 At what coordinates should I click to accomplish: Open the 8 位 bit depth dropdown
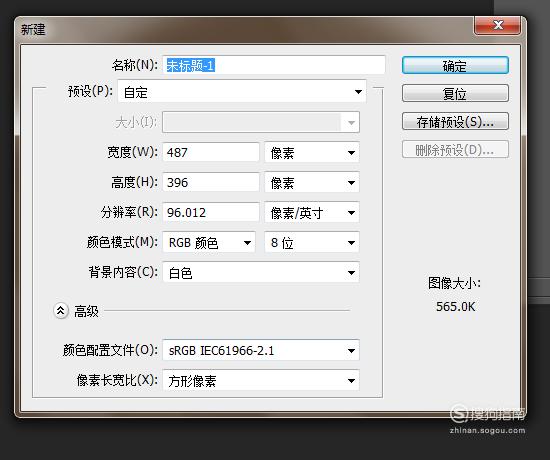[312, 242]
